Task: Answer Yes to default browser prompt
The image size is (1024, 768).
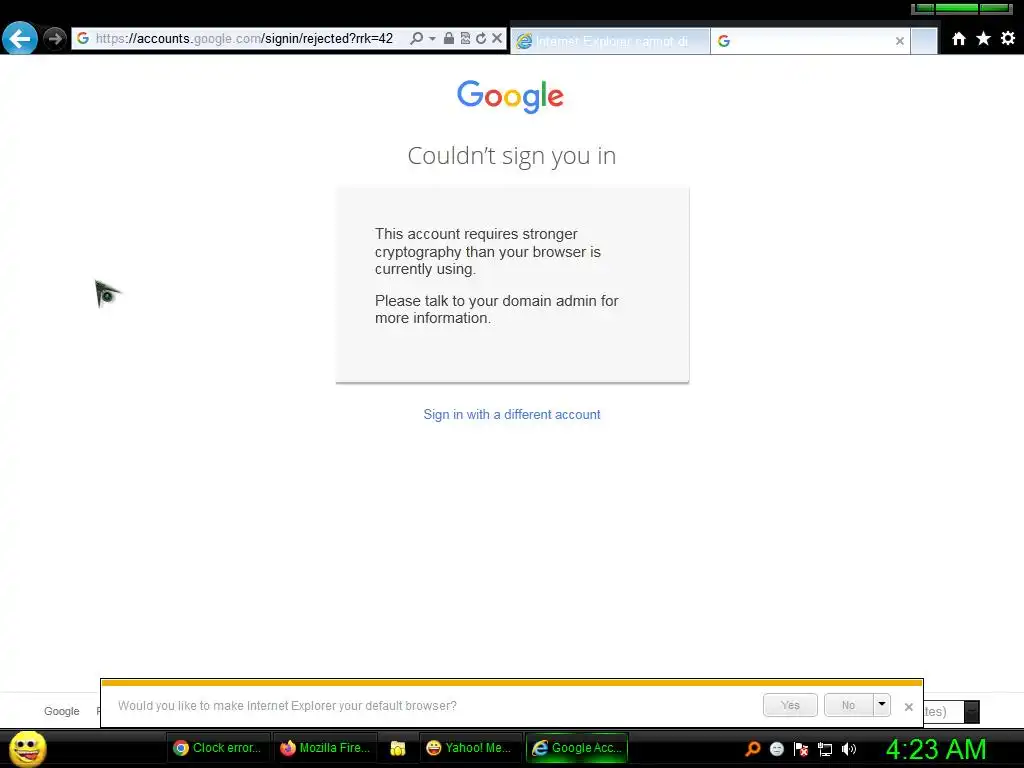Action: [790, 705]
